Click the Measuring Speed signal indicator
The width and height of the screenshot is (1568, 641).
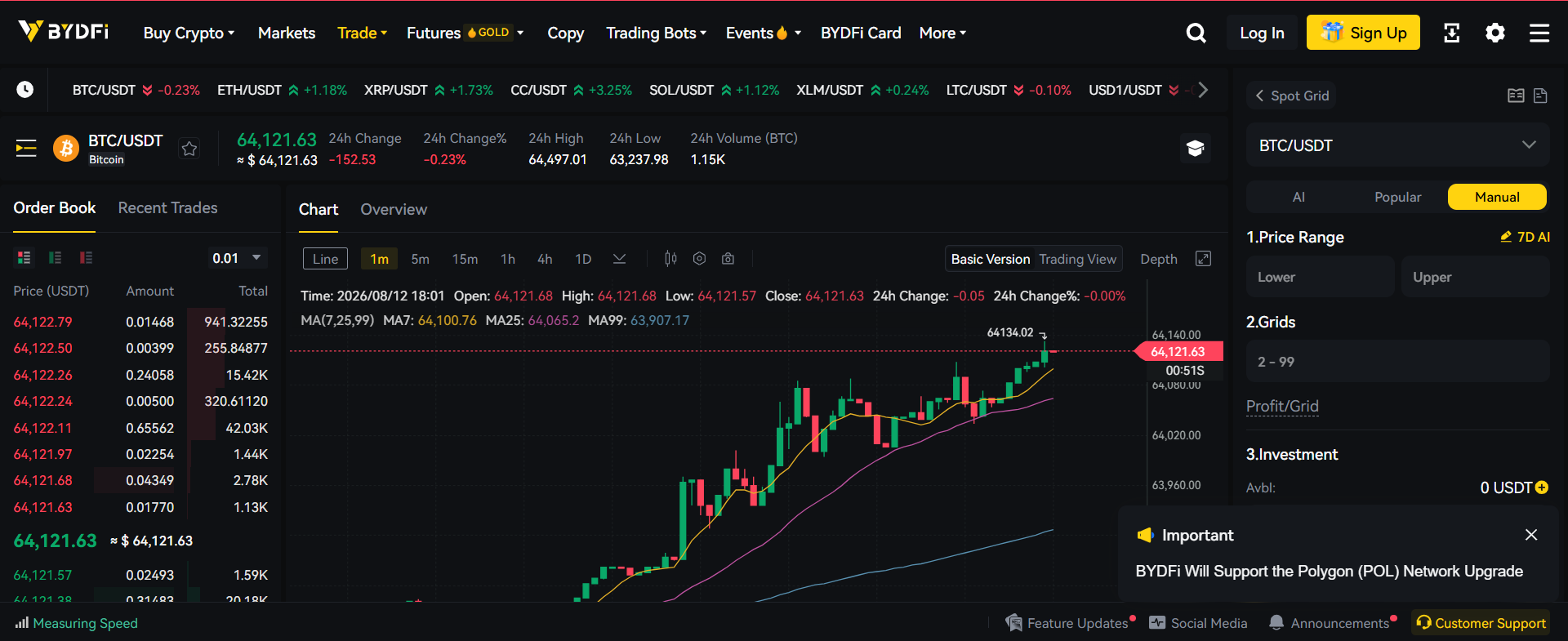click(x=76, y=623)
